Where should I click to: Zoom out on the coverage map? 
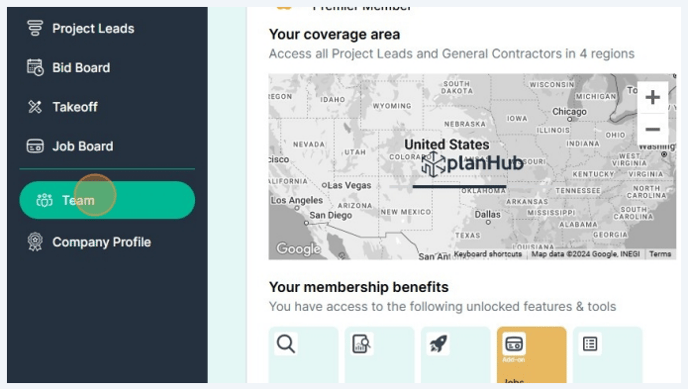pyautogui.click(x=652, y=129)
